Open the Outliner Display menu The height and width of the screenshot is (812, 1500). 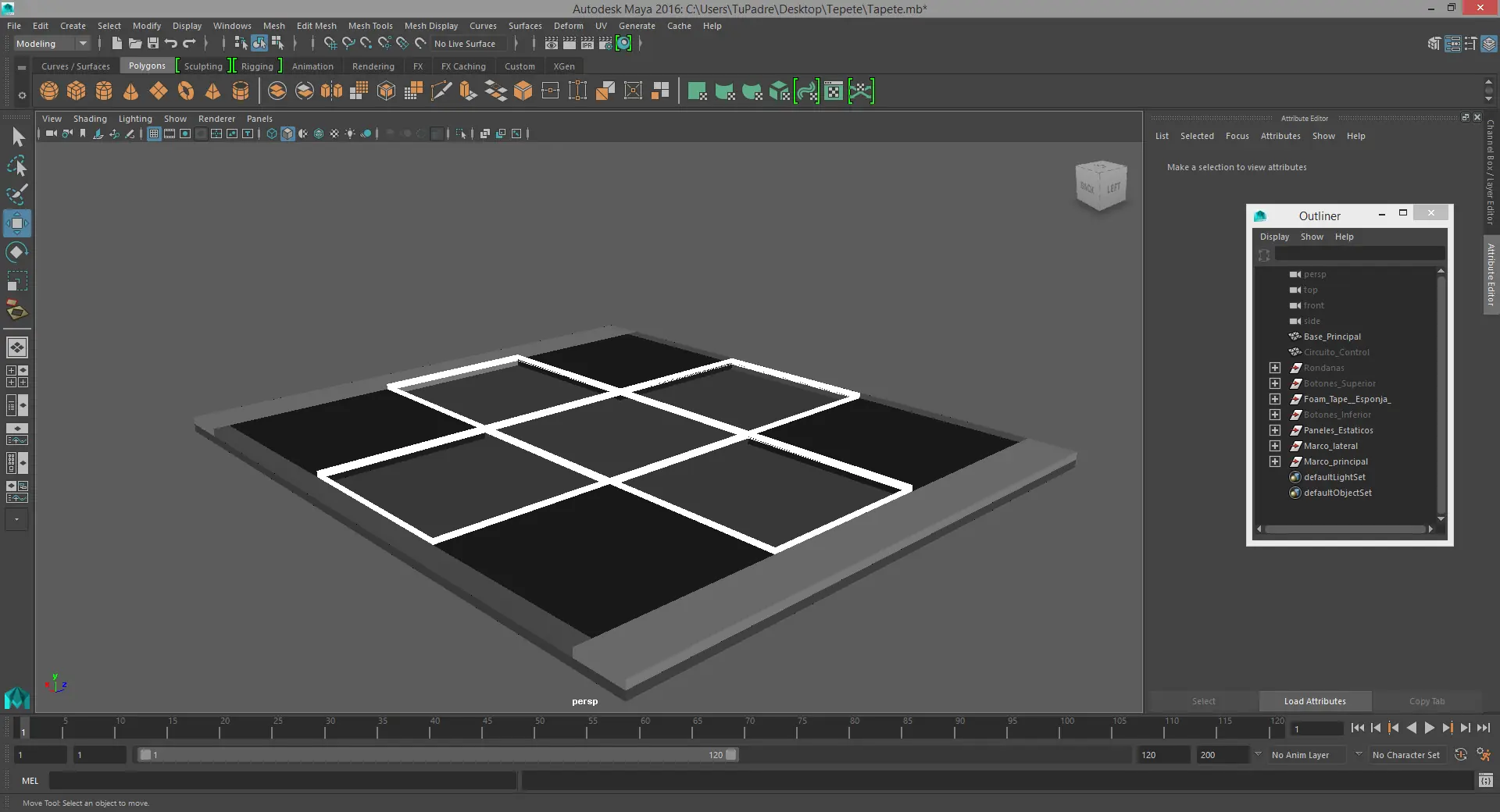[x=1274, y=237]
